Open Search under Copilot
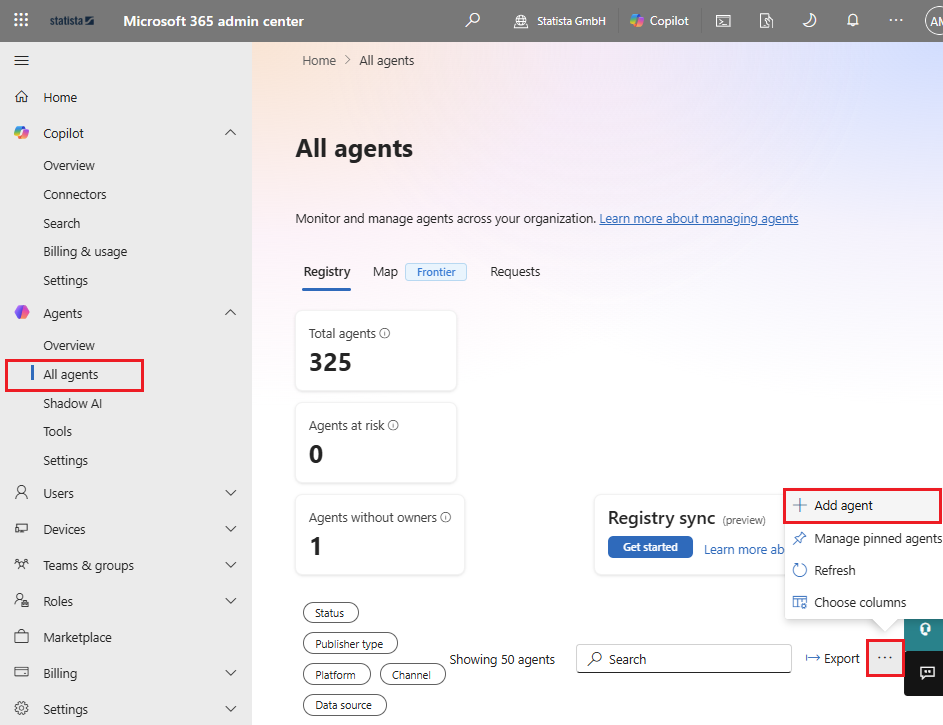The height and width of the screenshot is (725, 943). 61,223
